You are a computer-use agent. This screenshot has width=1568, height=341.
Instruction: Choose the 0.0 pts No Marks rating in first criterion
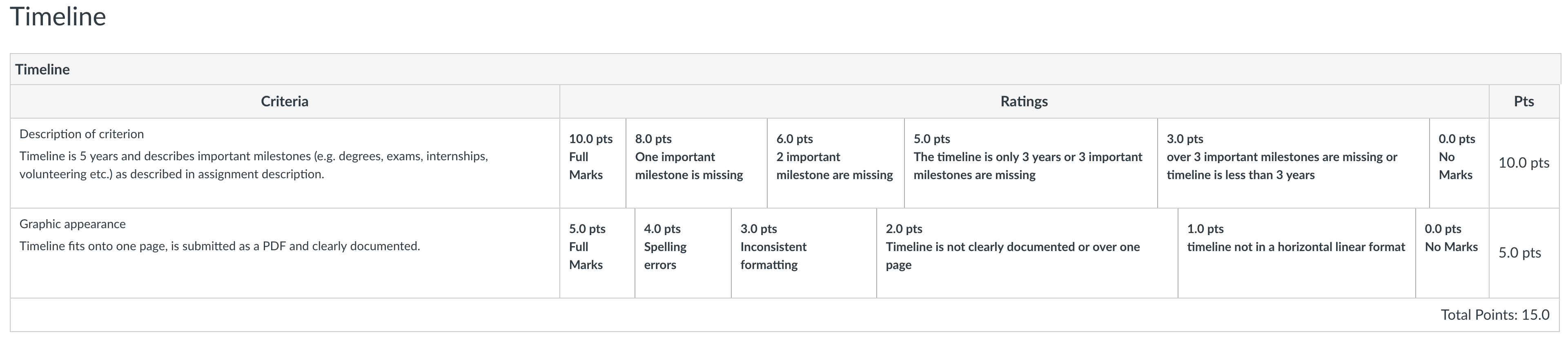[x=1459, y=163]
